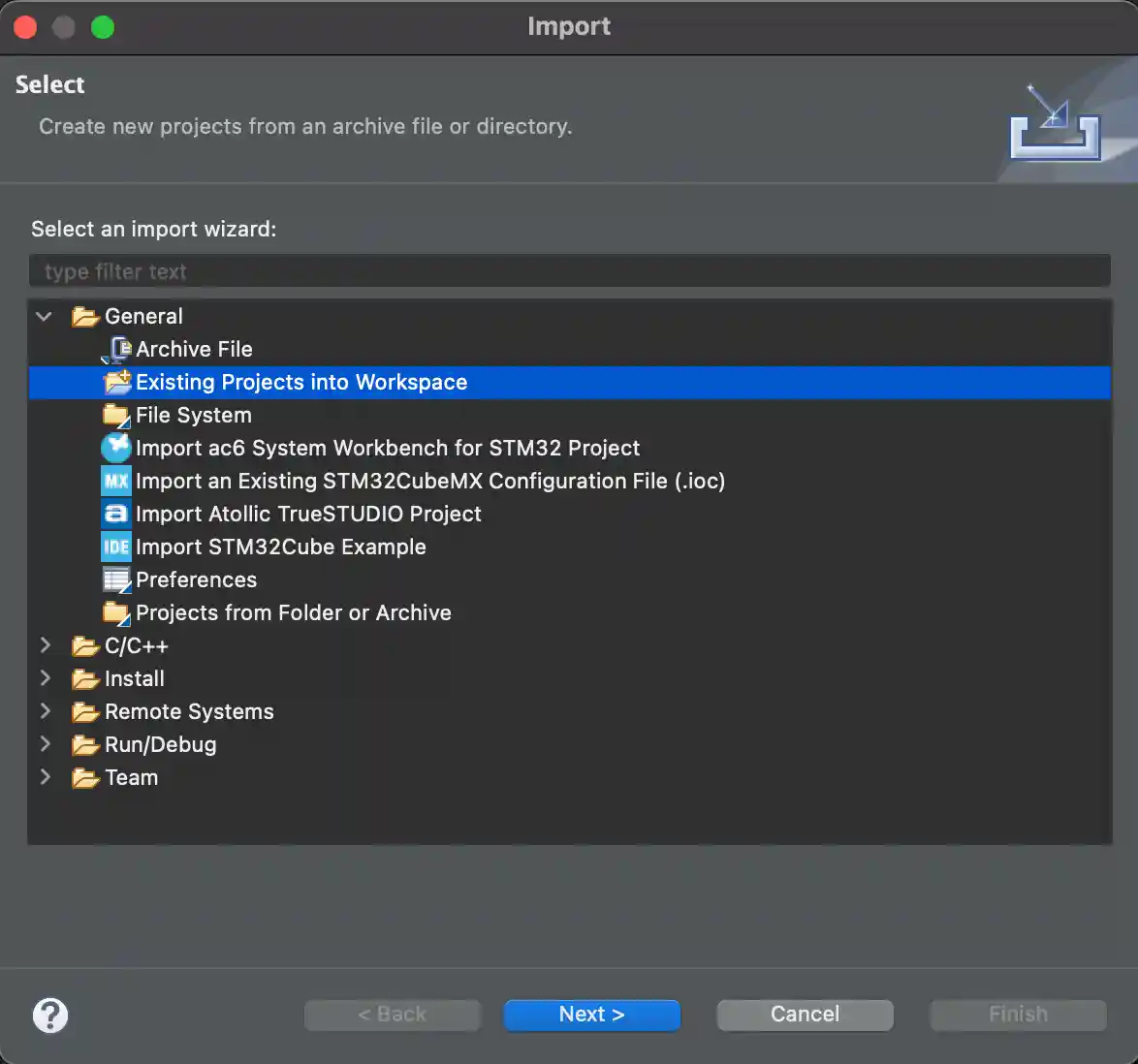
Task: Select the Archive File import icon
Action: click(x=115, y=349)
